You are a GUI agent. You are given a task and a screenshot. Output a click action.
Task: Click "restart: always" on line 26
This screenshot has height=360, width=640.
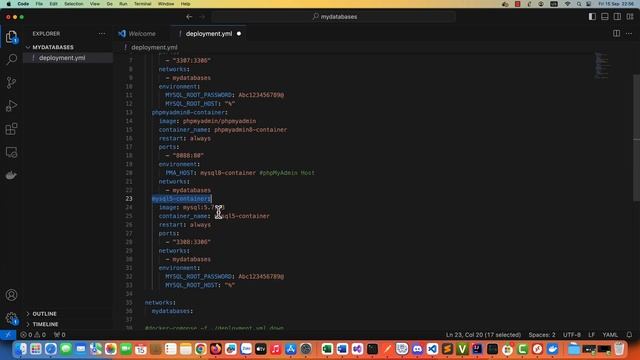point(185,225)
